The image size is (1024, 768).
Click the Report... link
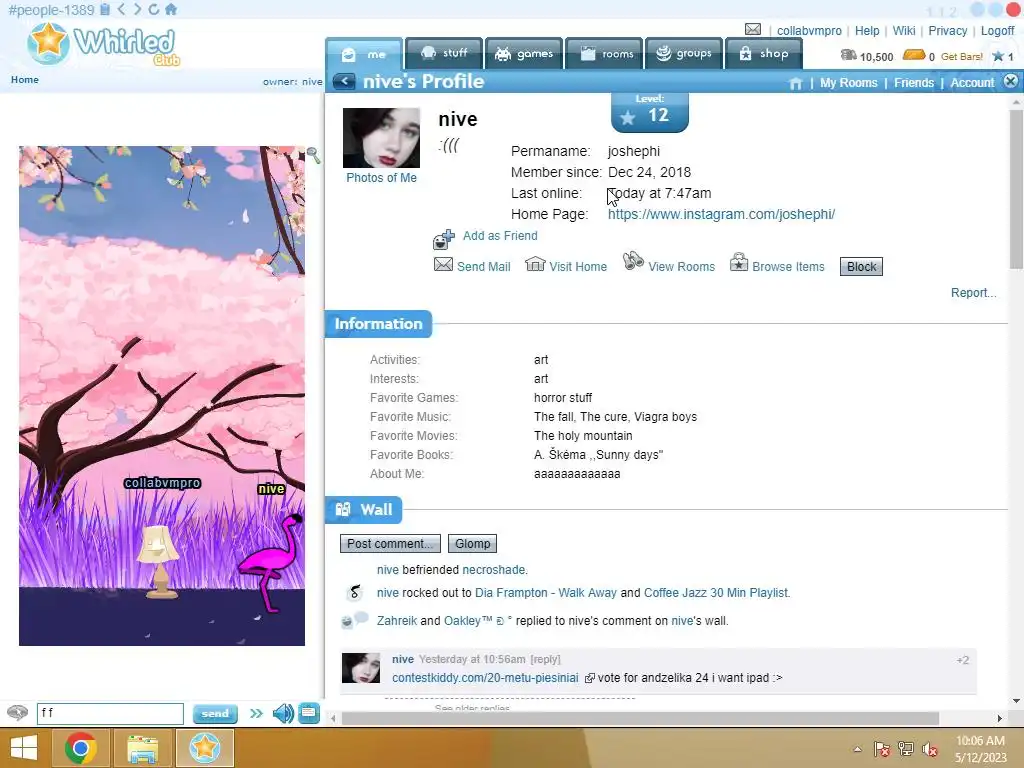973,293
